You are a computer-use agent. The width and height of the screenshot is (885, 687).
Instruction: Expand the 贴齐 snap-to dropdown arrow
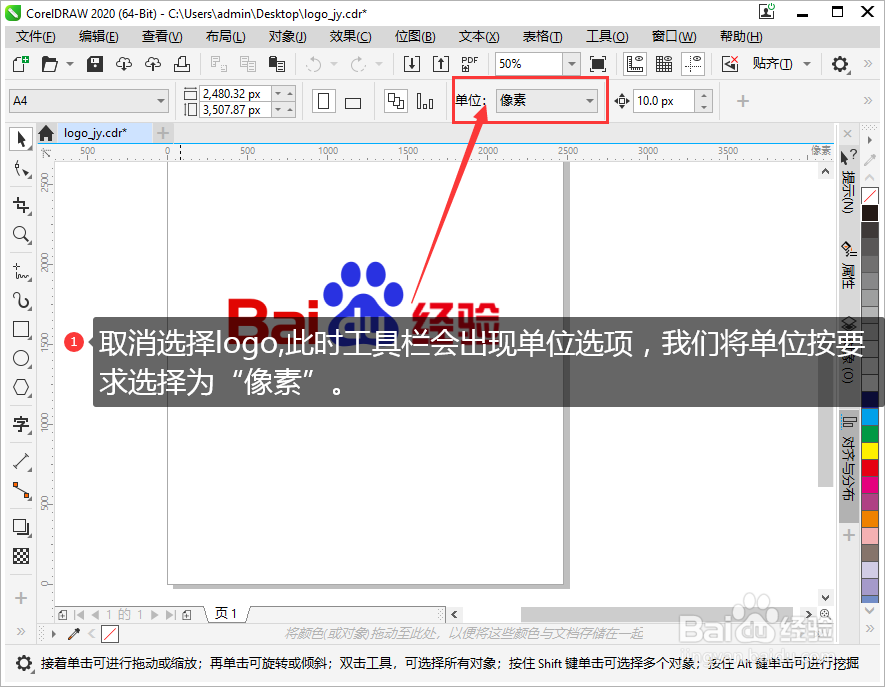pyautogui.click(x=807, y=64)
